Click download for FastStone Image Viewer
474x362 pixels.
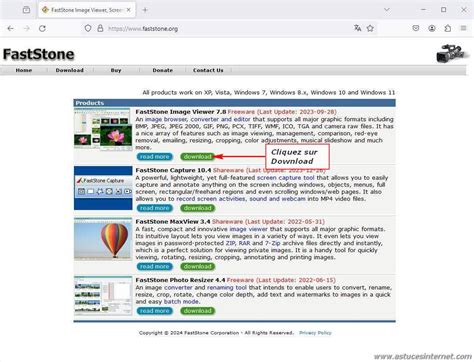tap(198, 157)
